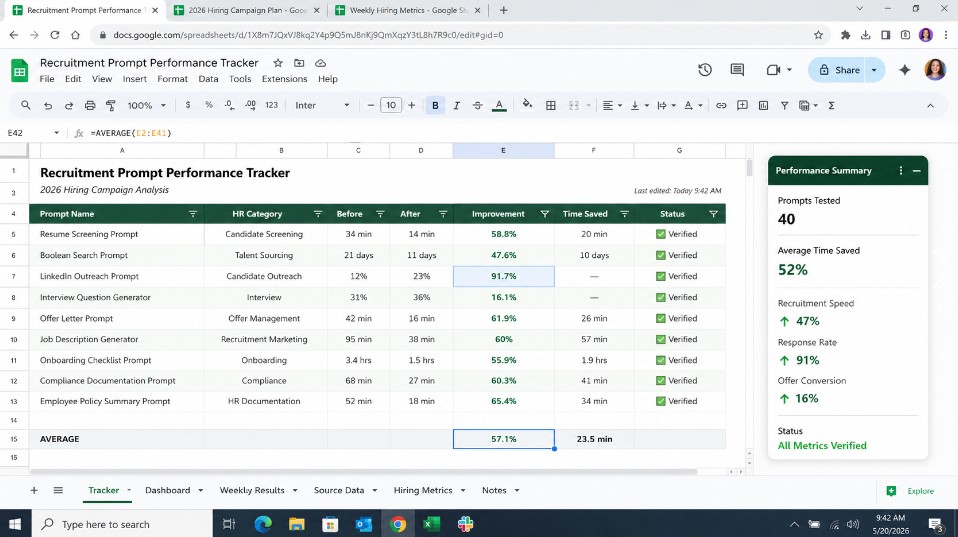Open the Help menu
Screen dimensions: 958x537
tap(327, 79)
